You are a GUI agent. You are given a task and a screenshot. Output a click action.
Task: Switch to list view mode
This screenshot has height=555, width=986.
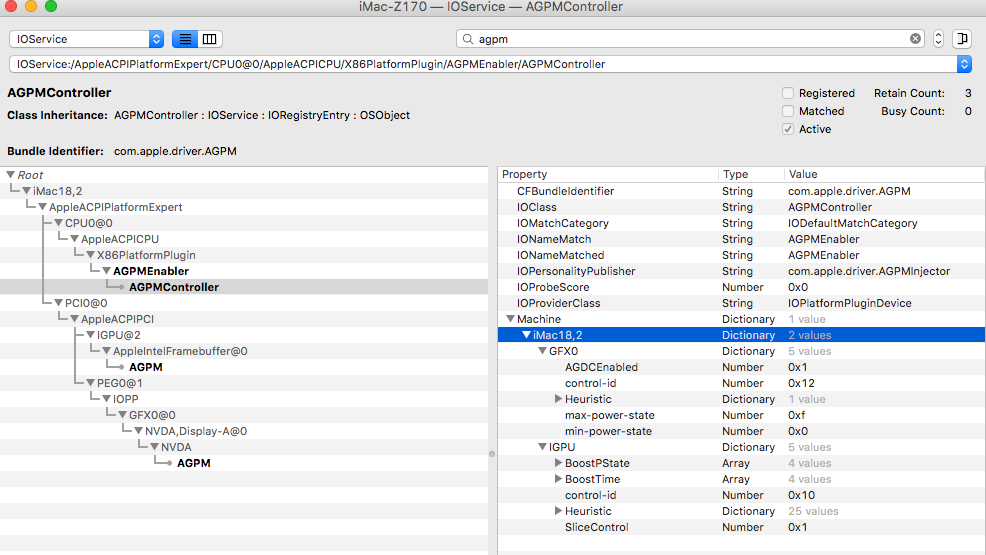(185, 39)
